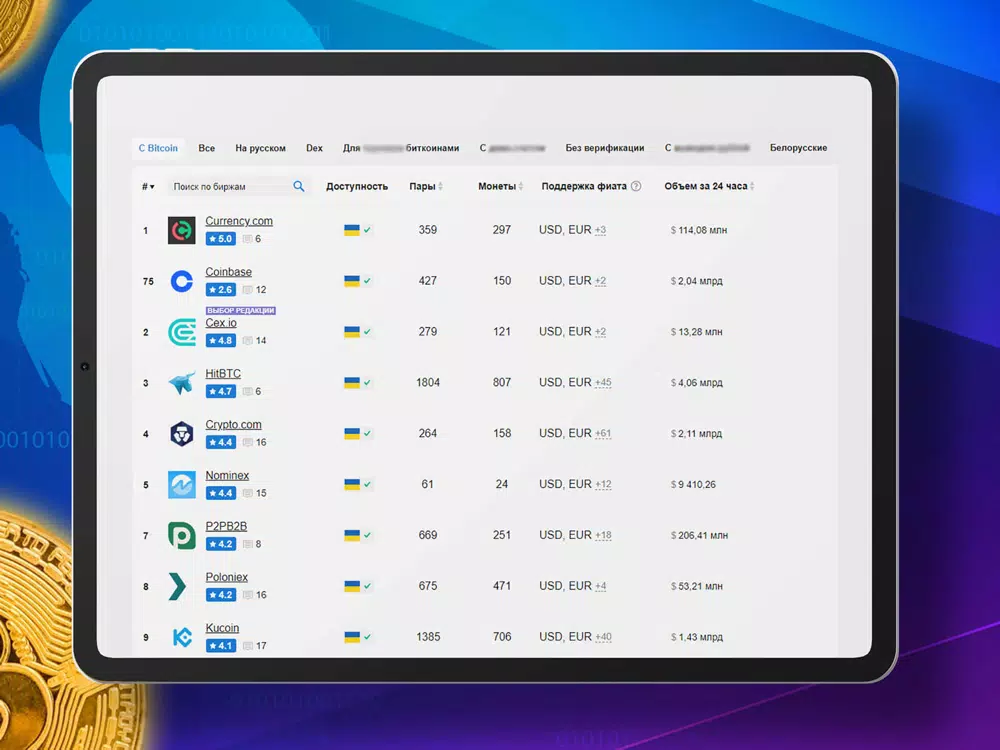The width and height of the screenshot is (1000, 750).
Task: Open the Nominex exchange link
Action: click(227, 476)
